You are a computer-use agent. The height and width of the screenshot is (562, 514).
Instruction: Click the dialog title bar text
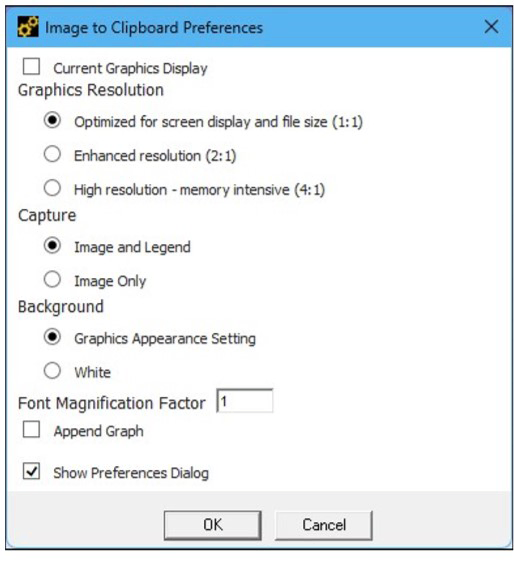[154, 28]
